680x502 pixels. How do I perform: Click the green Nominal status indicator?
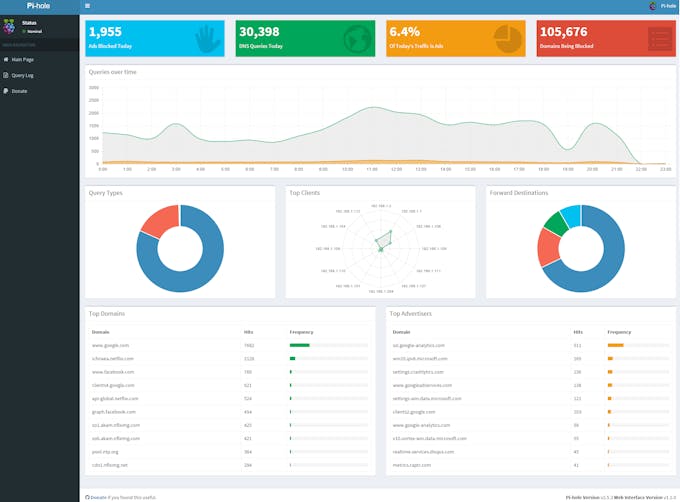point(32,32)
